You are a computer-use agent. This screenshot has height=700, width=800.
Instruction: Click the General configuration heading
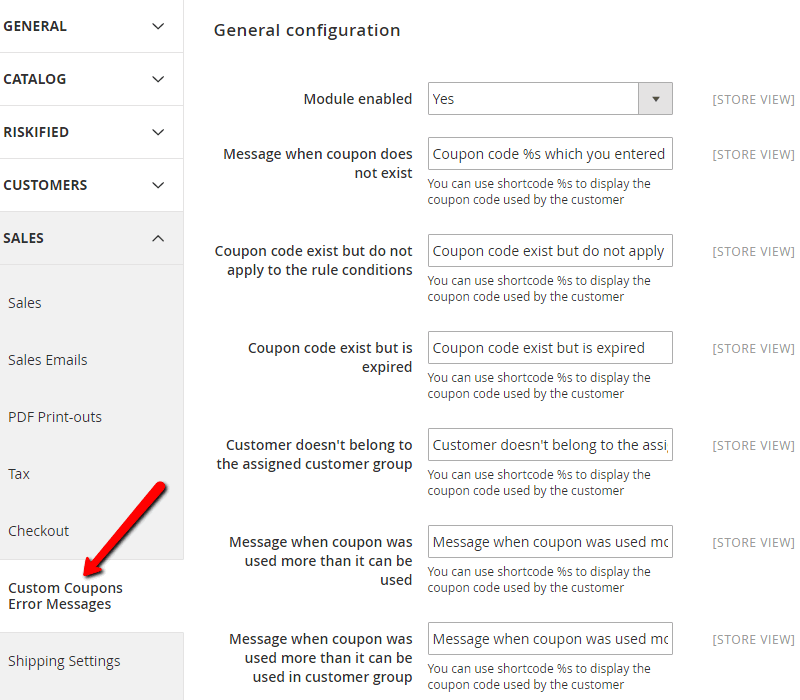click(307, 31)
